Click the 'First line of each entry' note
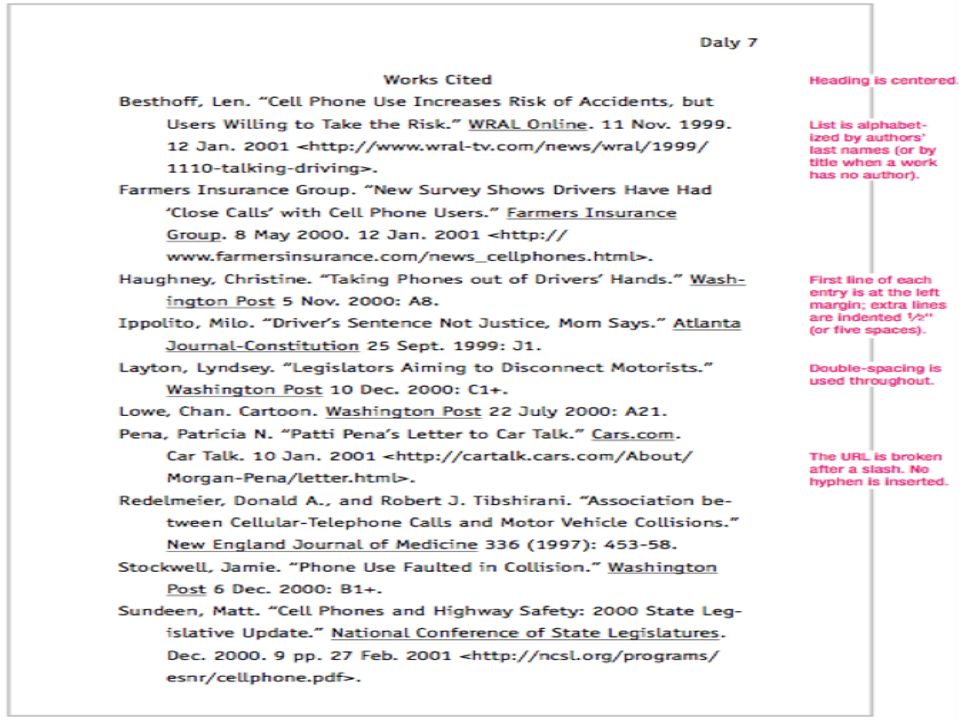960x720 pixels. point(877,305)
